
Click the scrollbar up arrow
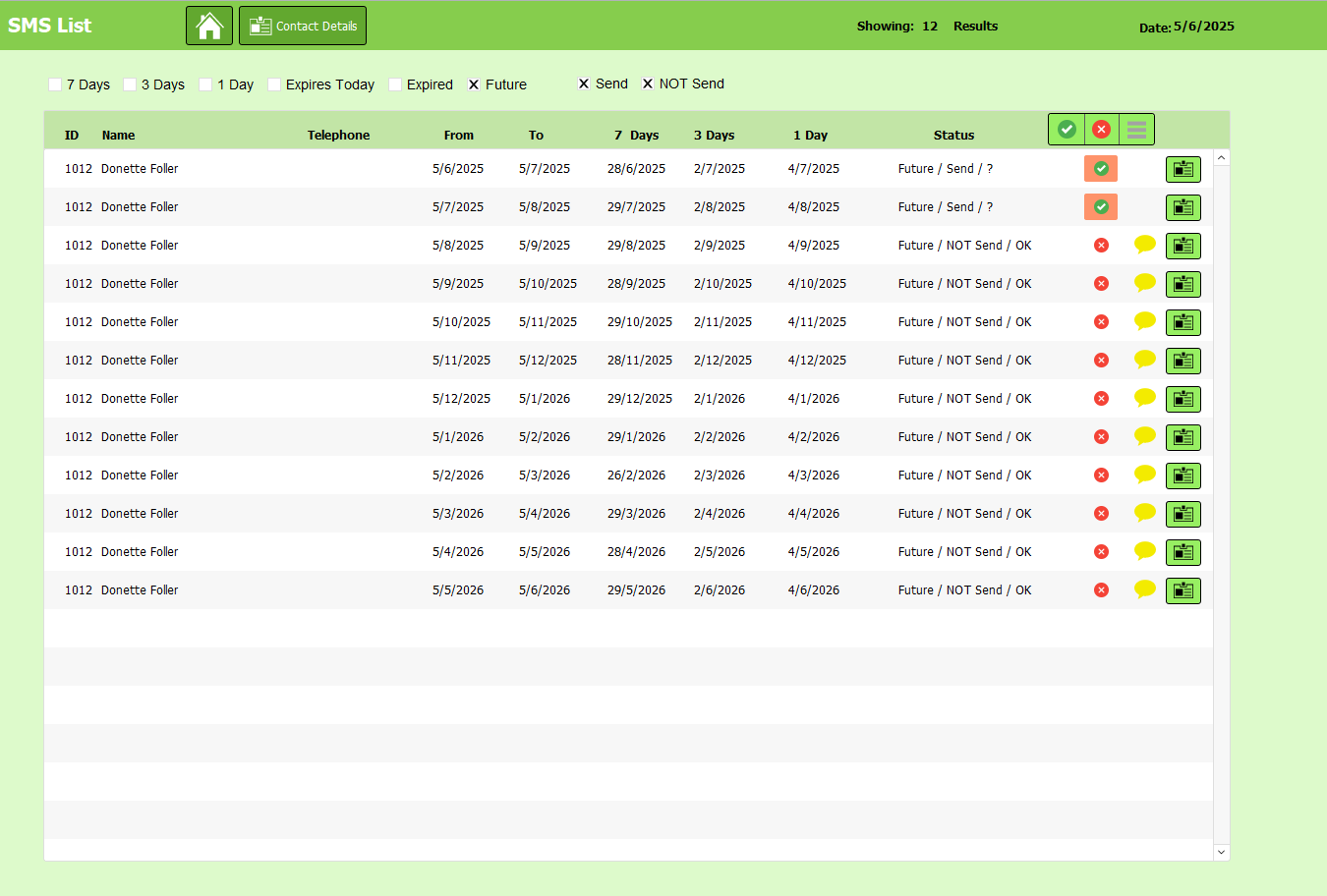tap(1221, 158)
